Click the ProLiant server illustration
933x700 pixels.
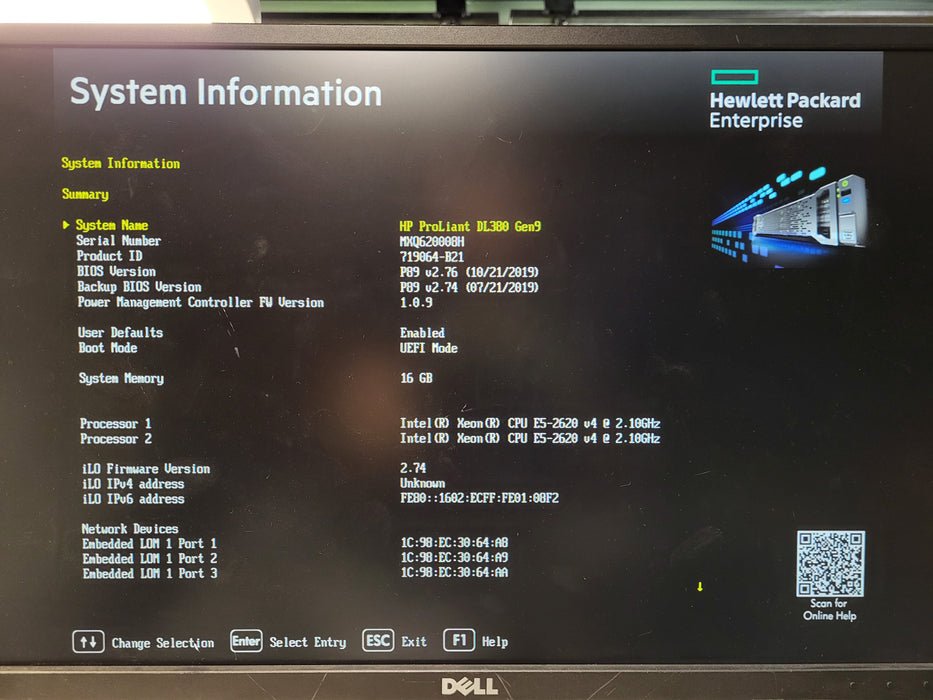click(789, 217)
